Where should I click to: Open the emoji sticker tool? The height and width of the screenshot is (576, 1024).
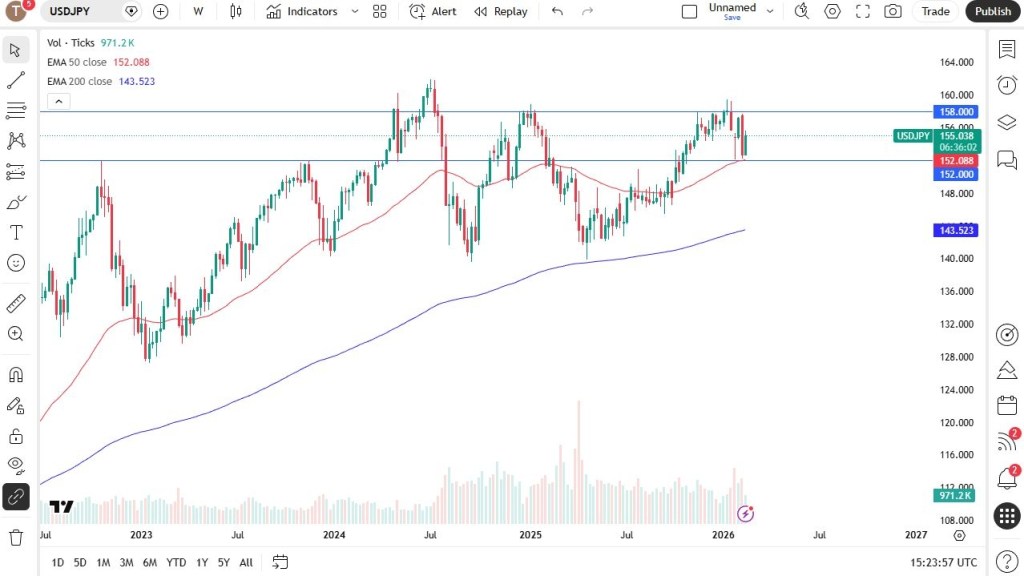click(x=16, y=262)
